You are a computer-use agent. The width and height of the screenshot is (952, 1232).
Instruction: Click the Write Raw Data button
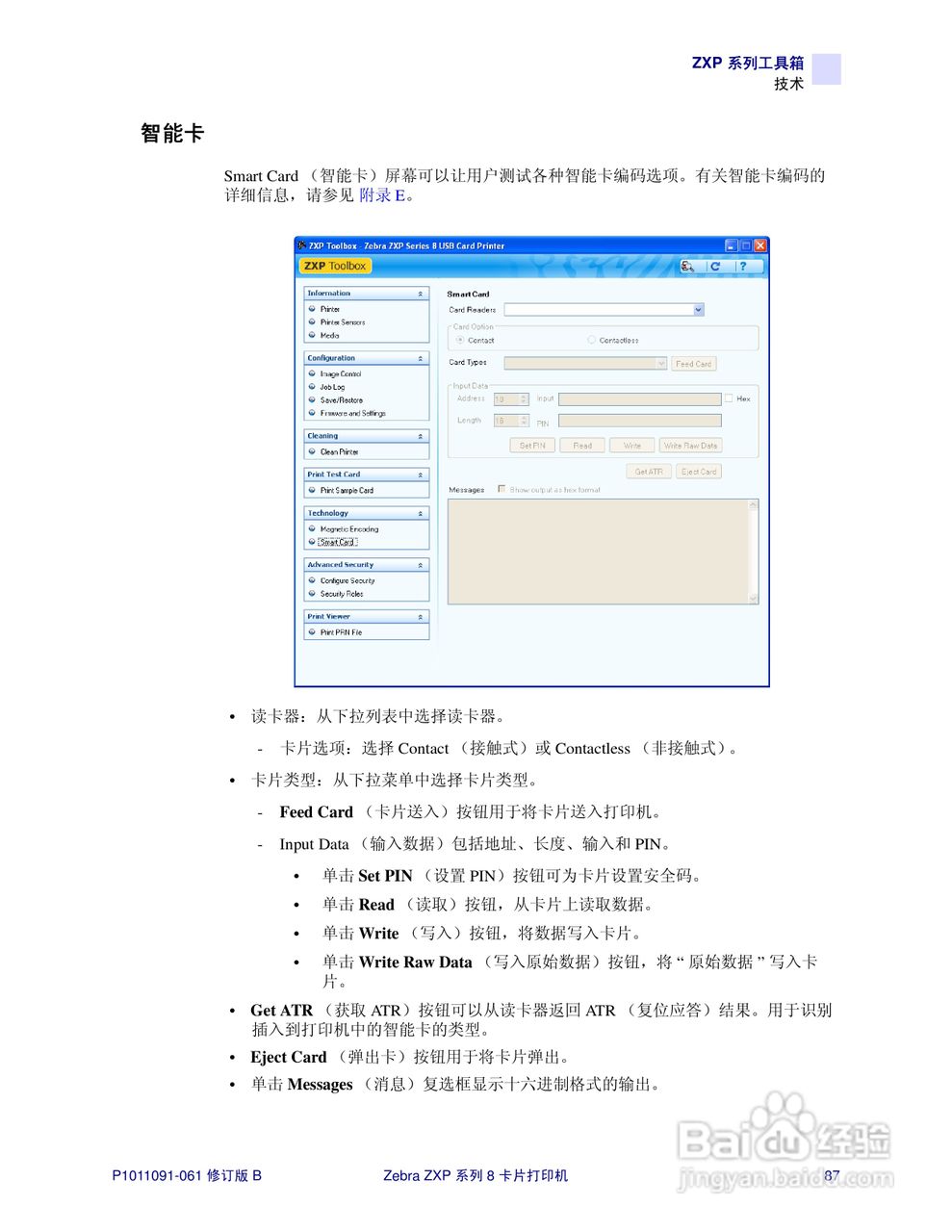coord(691,446)
